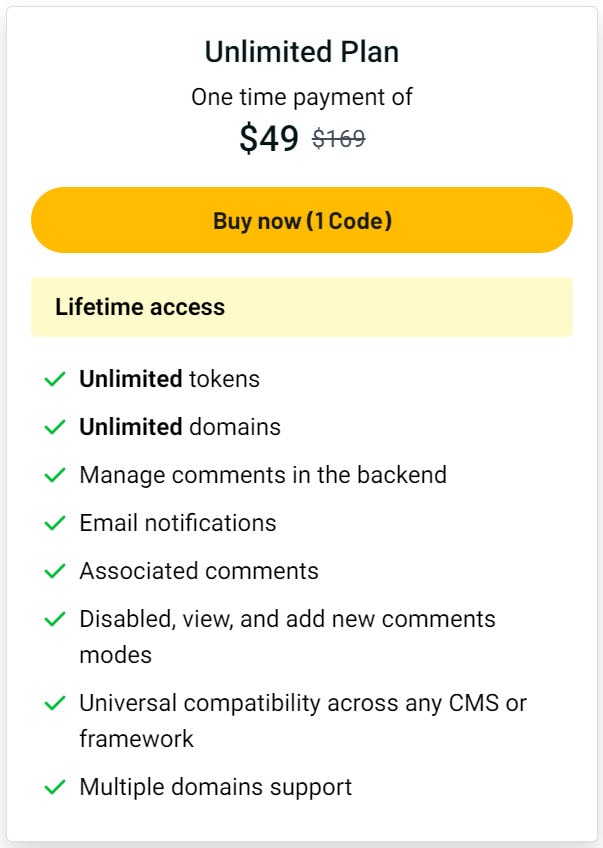
Task: Click checkmark icon beside Unlimited tokens
Action: click(55, 380)
